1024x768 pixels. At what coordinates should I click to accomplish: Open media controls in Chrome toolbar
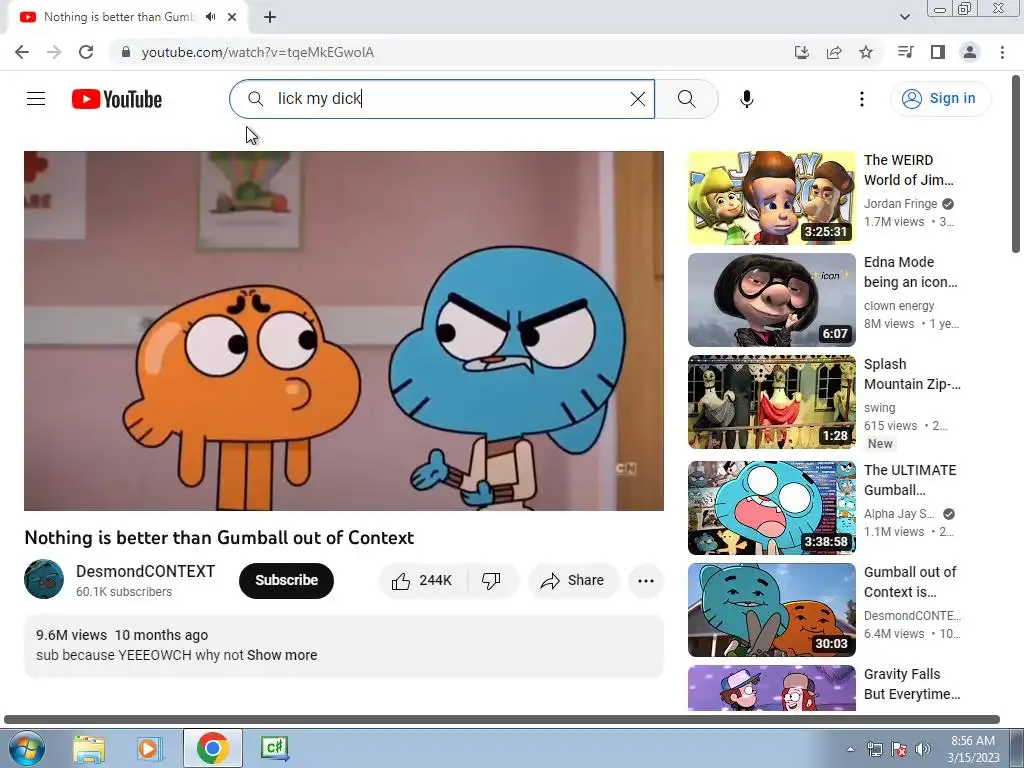905,52
